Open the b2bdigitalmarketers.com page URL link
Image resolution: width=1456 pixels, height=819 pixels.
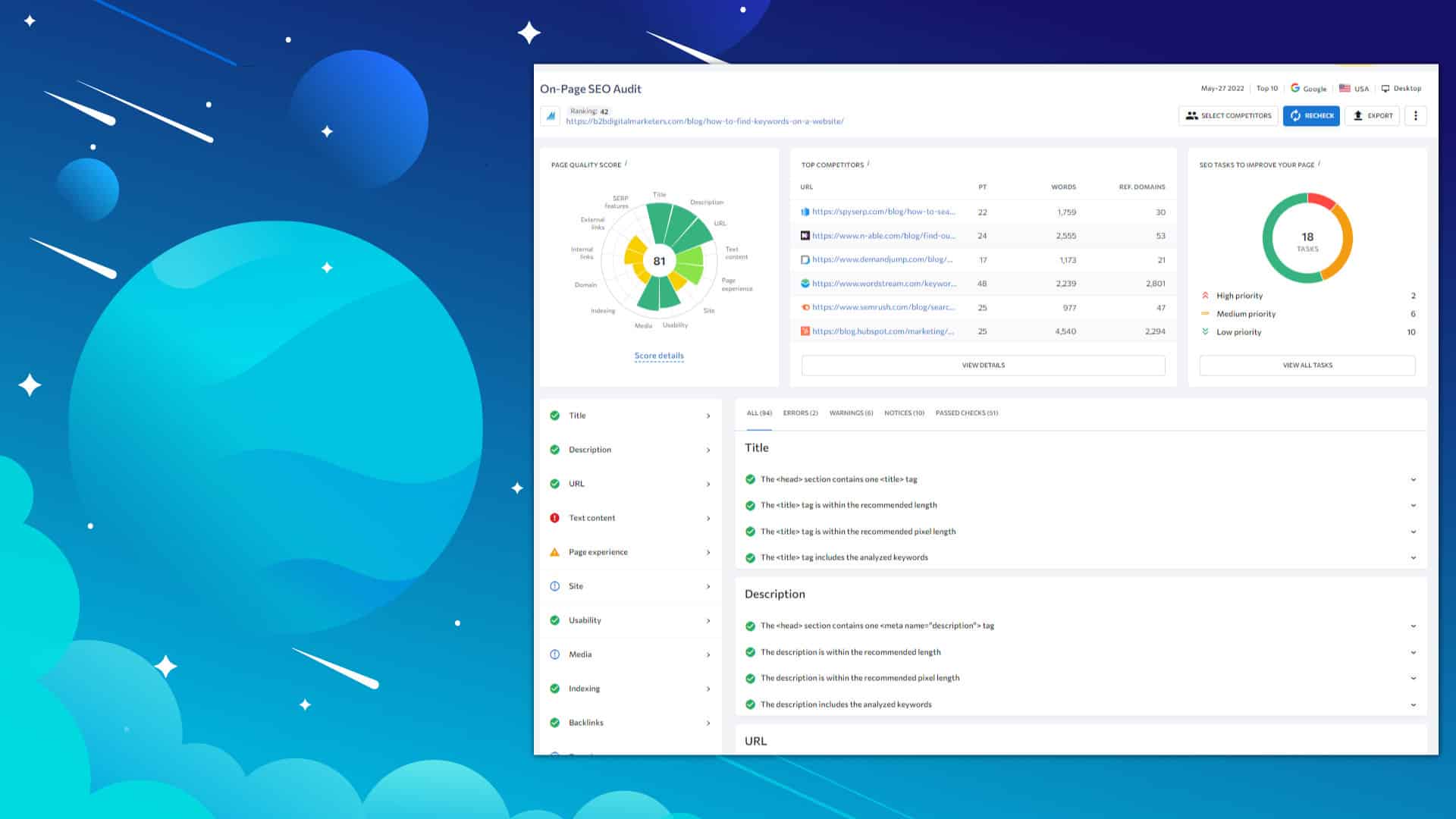[x=704, y=121]
